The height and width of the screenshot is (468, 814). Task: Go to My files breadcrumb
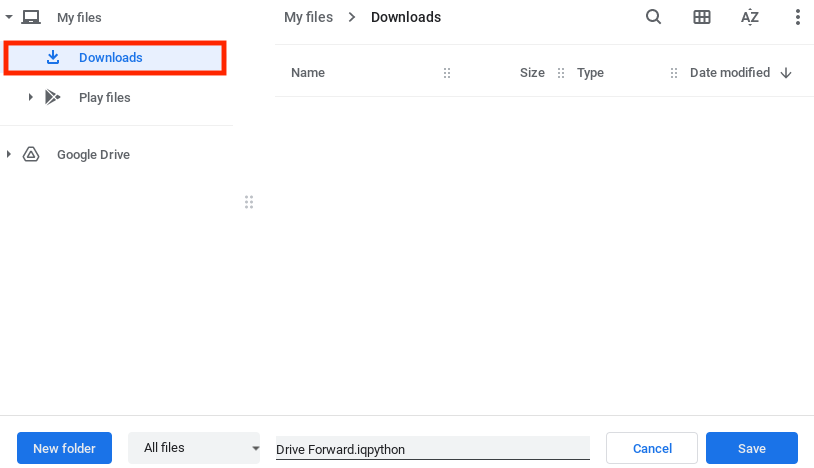308,17
